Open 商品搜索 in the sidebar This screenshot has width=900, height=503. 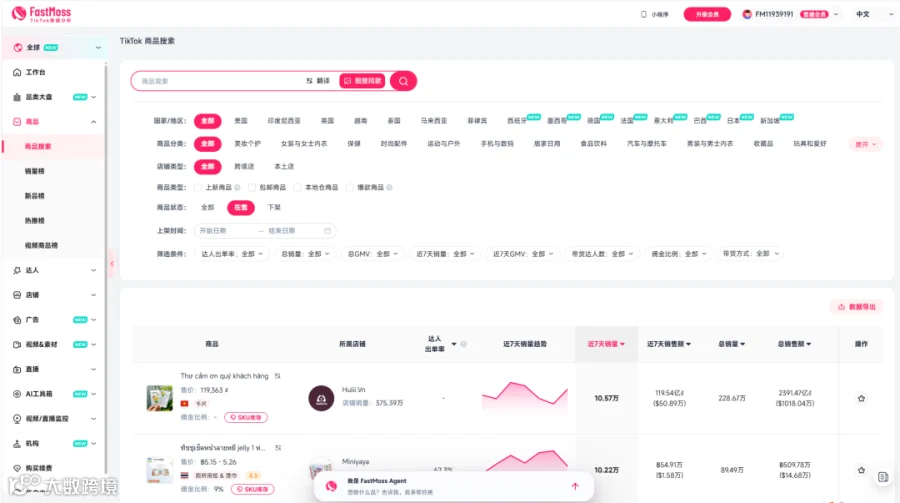[x=38, y=146]
